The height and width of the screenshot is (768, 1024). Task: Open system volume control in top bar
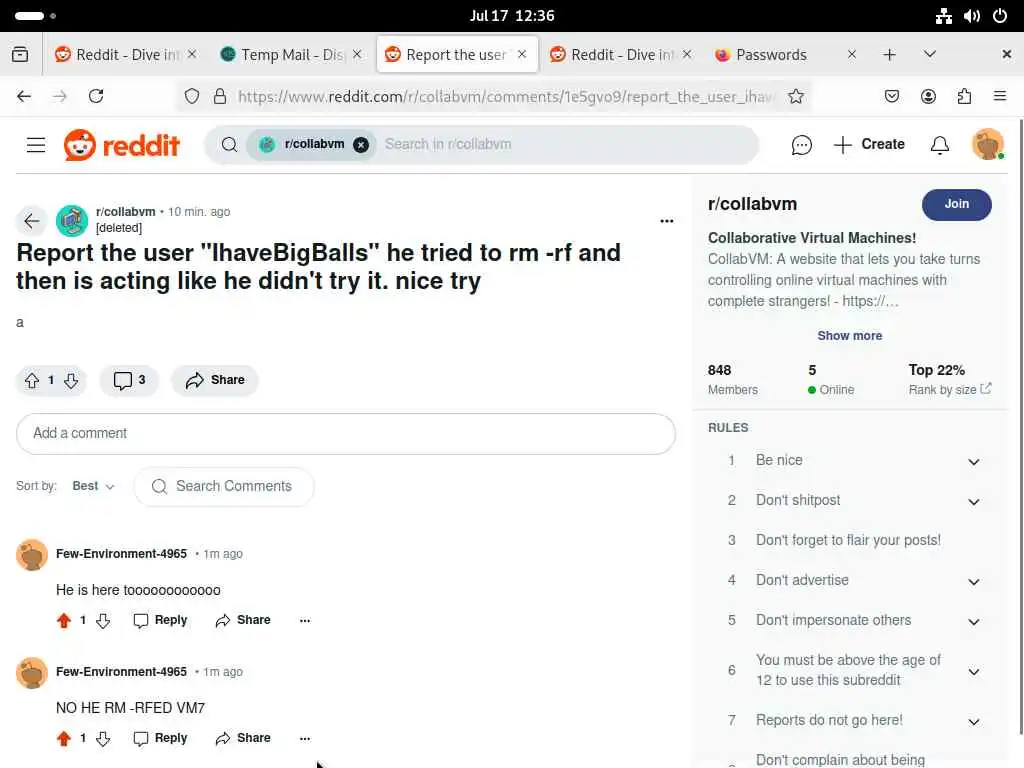point(971,16)
